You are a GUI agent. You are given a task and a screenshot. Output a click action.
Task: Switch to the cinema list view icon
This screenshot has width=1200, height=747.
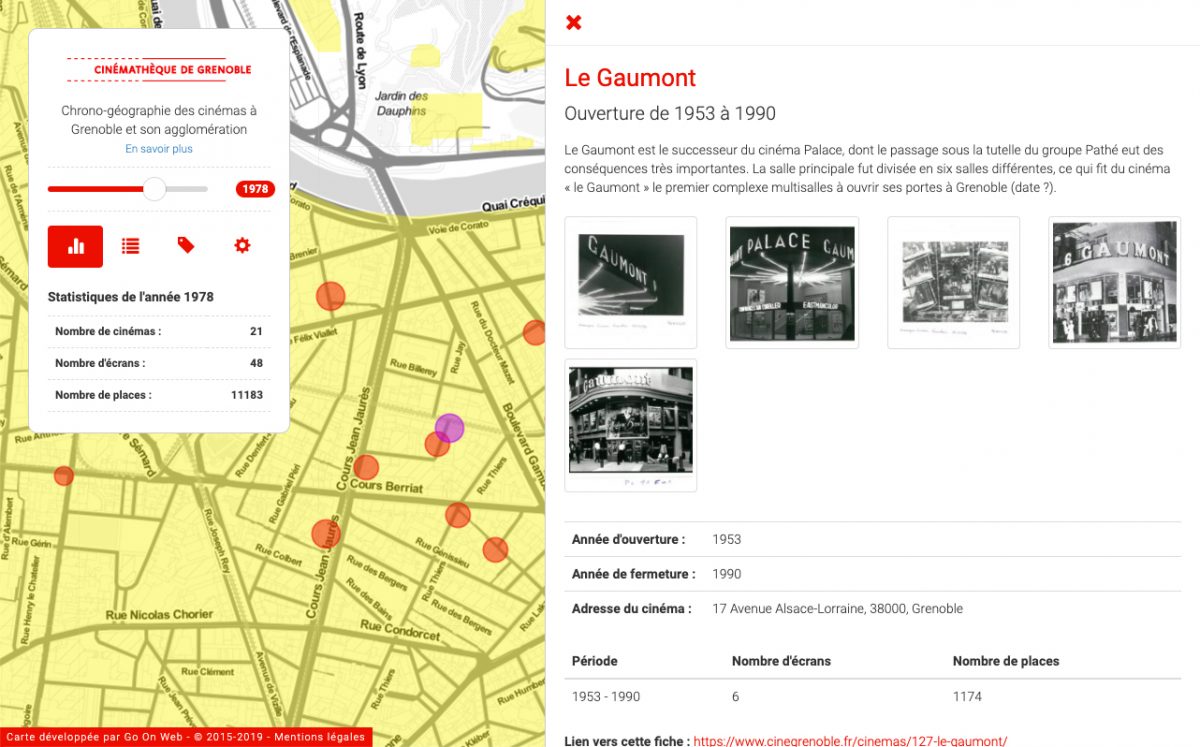130,246
